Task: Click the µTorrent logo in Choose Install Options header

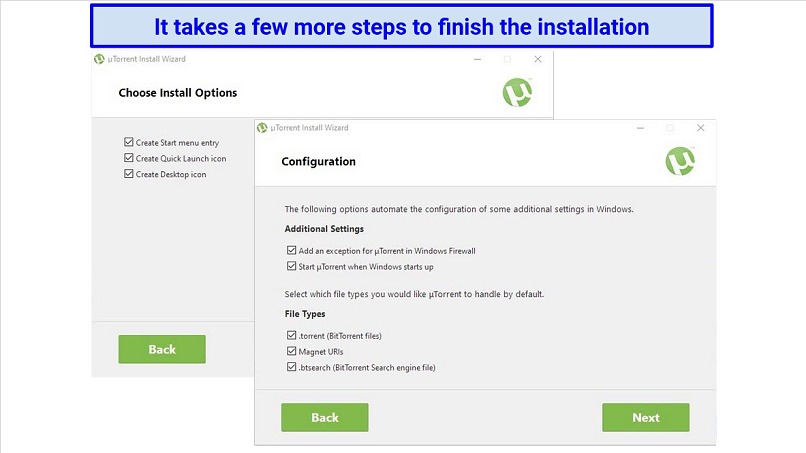Action: (517, 93)
